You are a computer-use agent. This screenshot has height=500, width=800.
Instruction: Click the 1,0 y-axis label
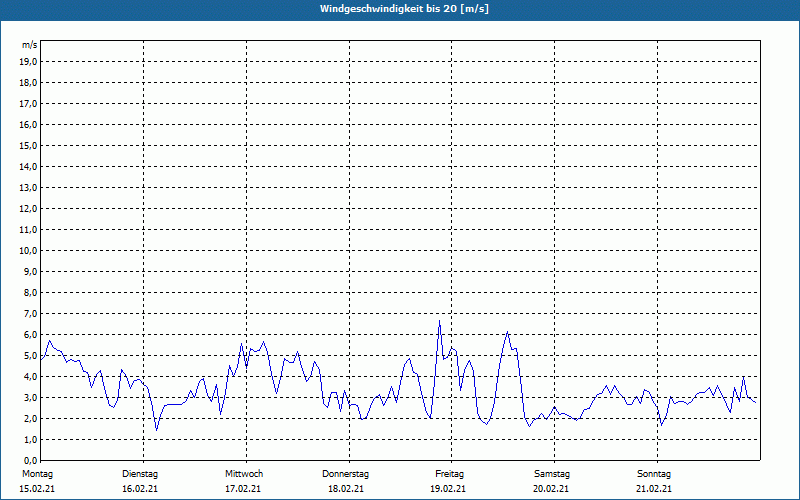click(x=30, y=439)
